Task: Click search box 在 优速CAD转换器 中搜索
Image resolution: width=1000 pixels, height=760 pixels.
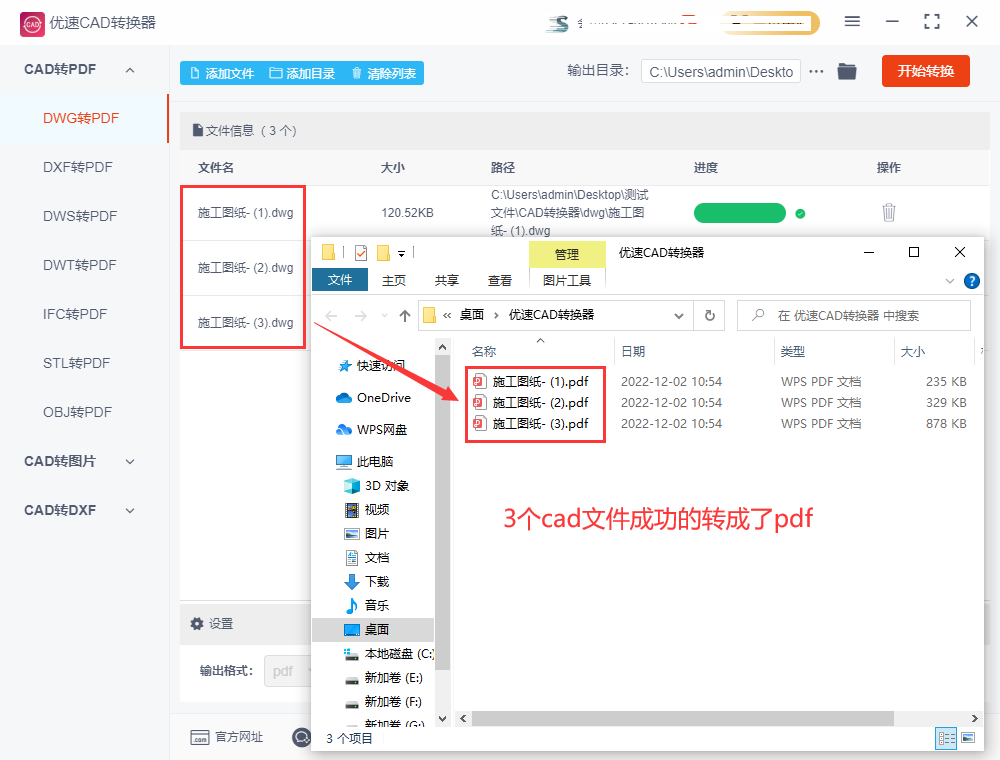Action: click(x=854, y=316)
